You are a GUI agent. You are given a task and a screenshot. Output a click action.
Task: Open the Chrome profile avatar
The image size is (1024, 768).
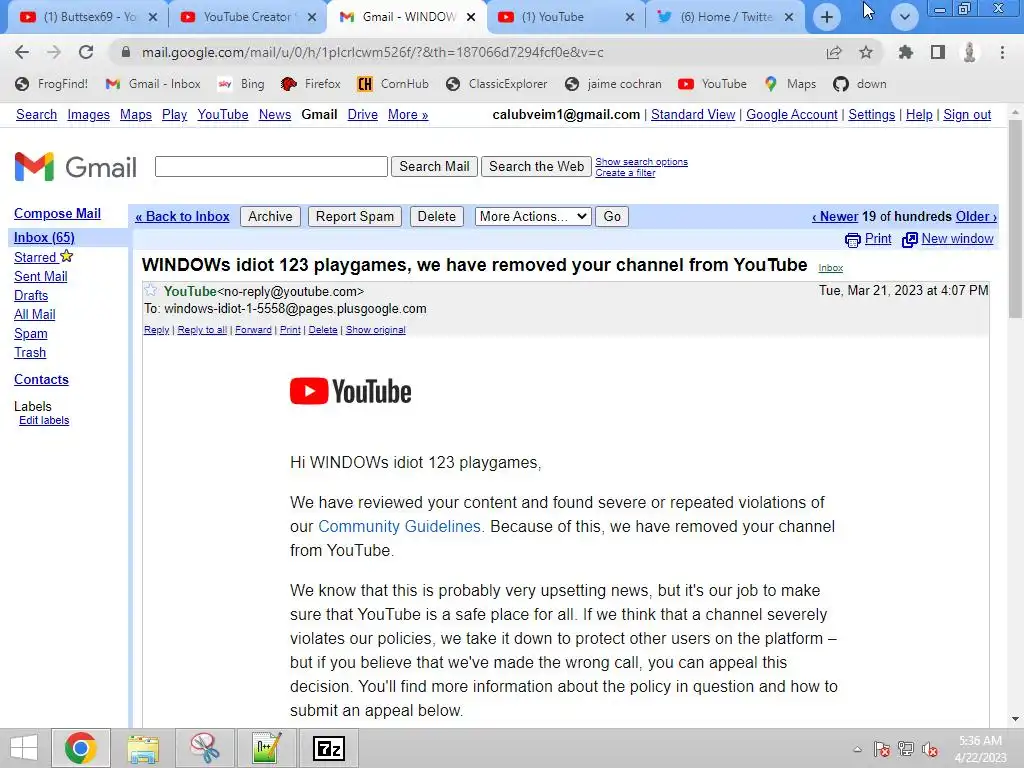(x=970, y=52)
